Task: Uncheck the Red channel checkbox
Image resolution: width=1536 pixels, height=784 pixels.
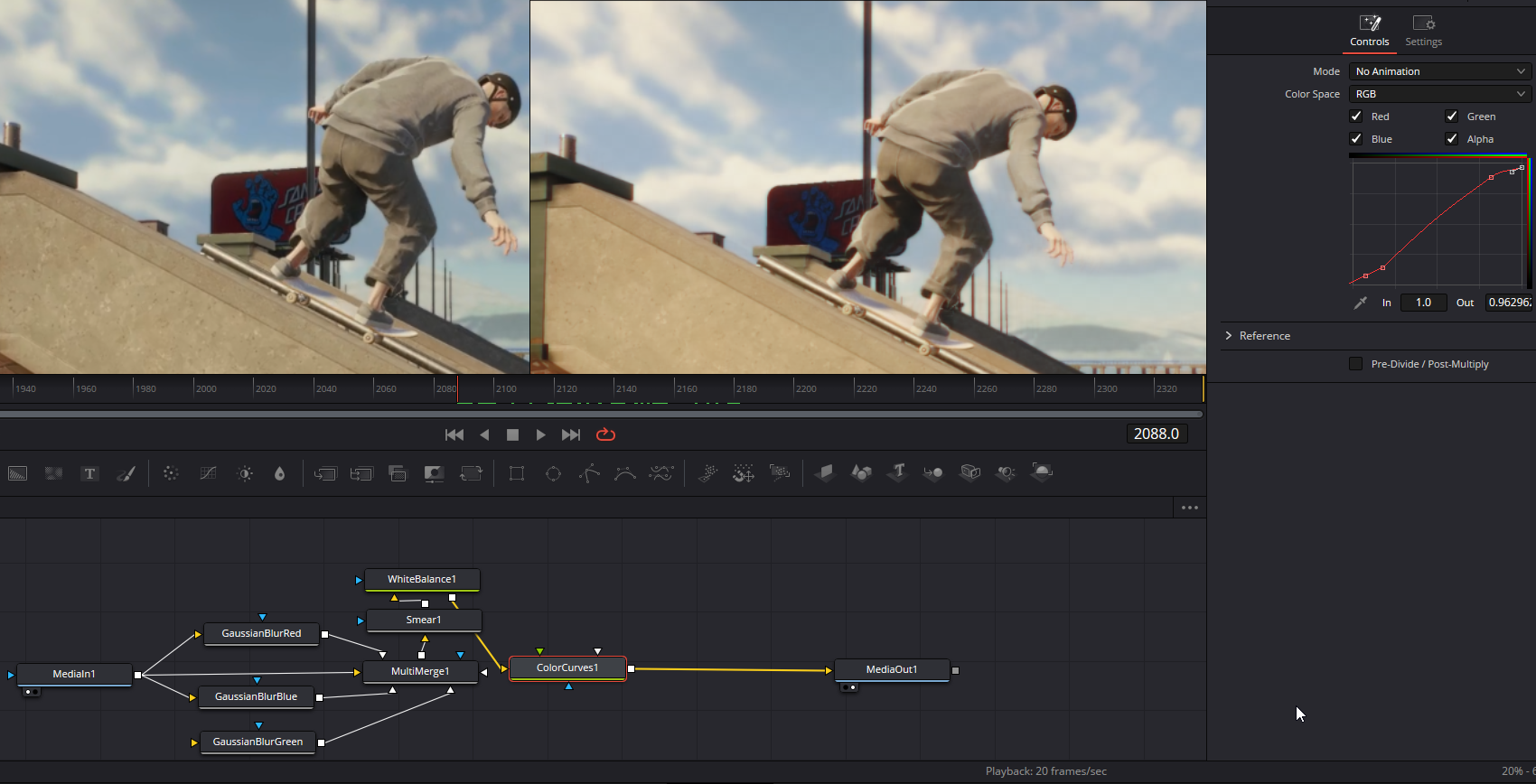Action: 1356,117
